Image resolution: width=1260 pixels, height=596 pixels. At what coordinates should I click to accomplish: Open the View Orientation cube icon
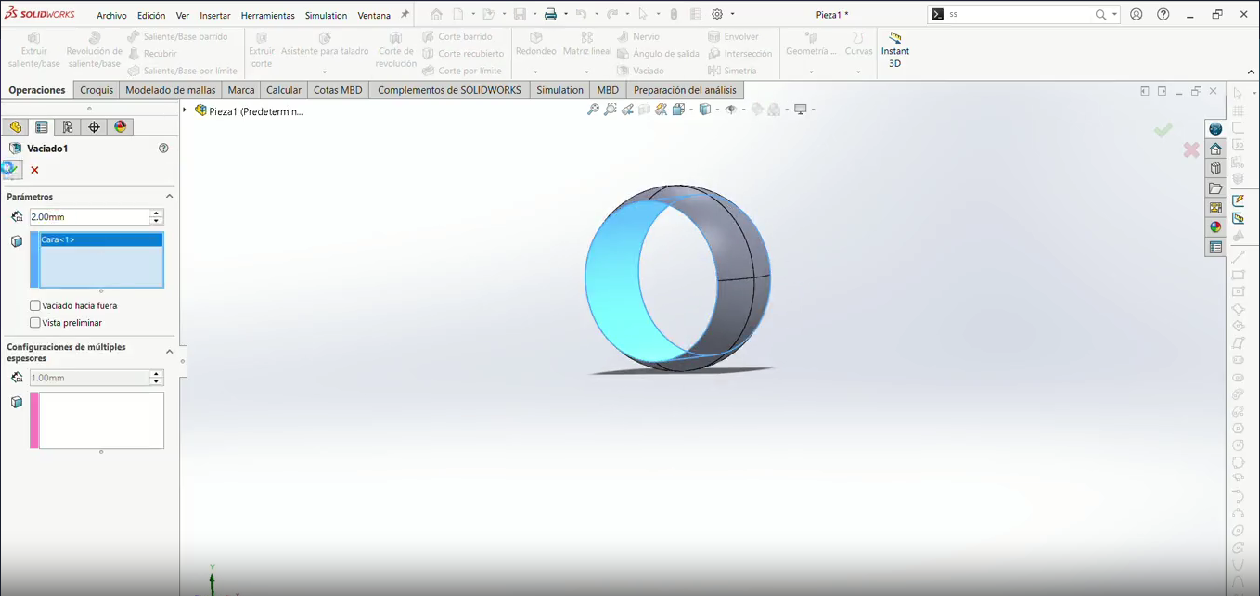(x=679, y=109)
